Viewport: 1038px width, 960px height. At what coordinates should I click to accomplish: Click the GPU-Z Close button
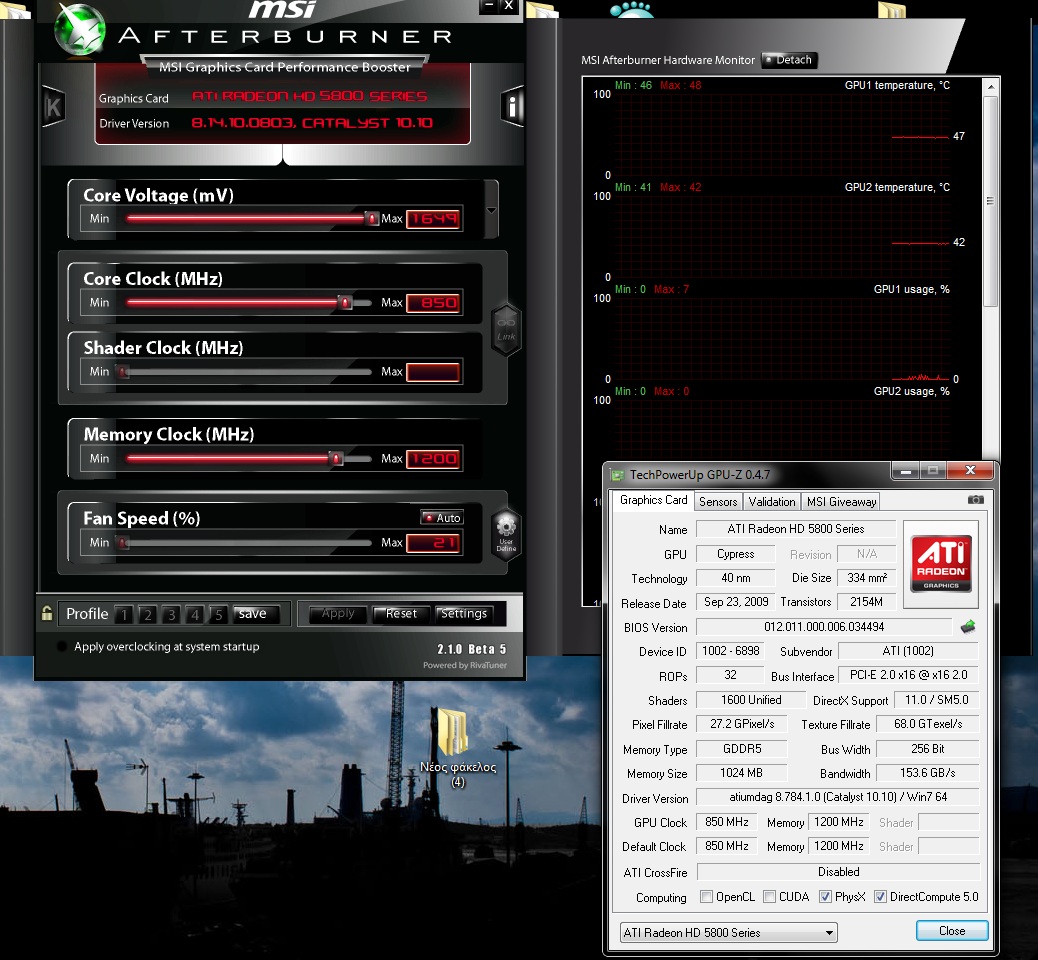coord(952,931)
